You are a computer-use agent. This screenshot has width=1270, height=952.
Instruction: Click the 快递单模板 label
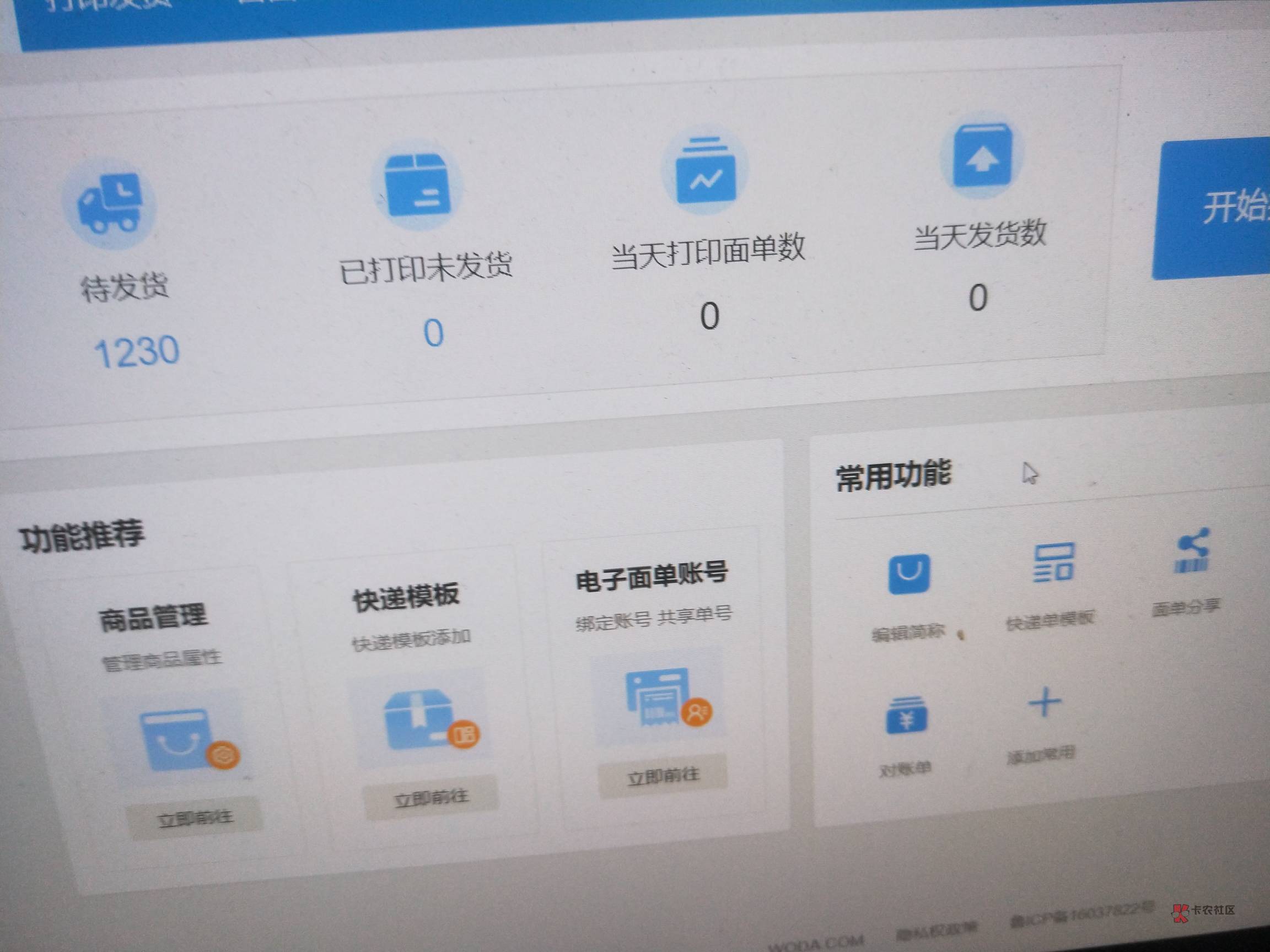(1050, 620)
